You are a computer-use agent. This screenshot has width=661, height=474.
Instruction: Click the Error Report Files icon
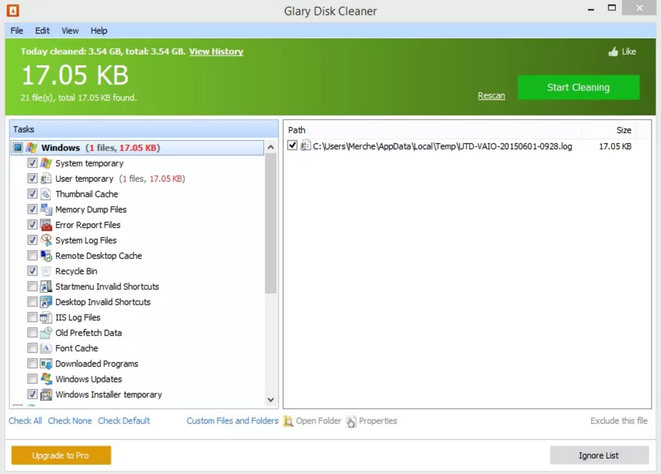46,225
